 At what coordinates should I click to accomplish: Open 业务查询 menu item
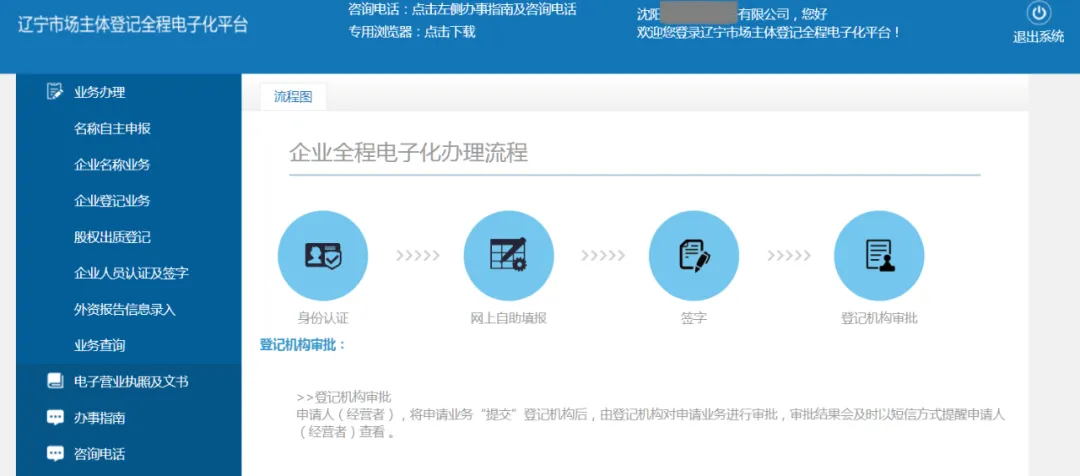100,346
